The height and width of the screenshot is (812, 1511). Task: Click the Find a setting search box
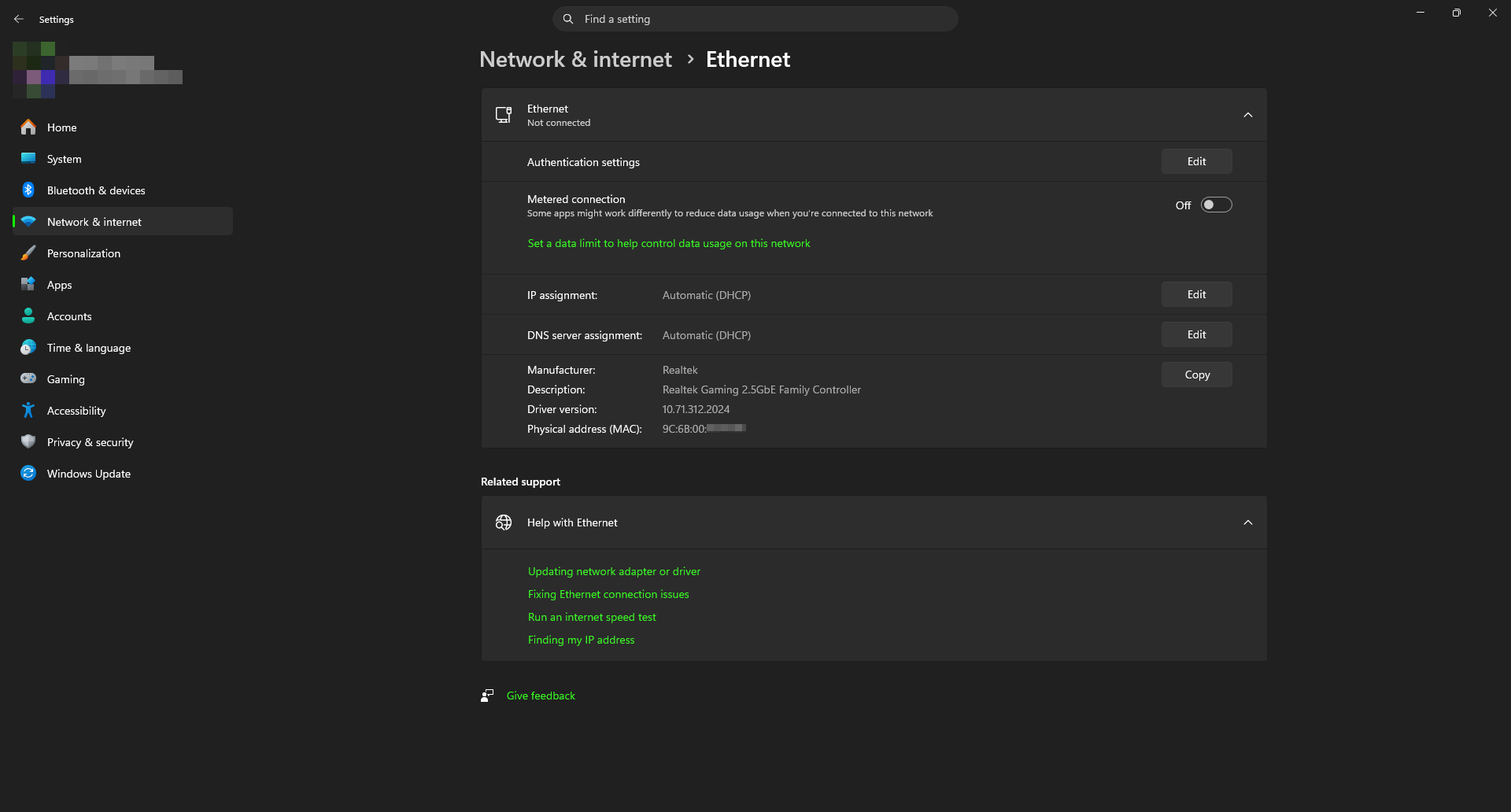[x=755, y=19]
